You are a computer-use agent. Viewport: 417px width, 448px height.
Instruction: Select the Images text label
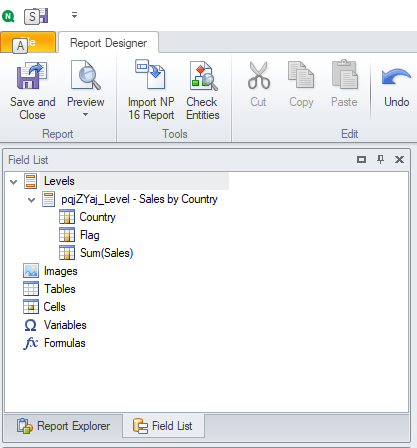tap(61, 271)
